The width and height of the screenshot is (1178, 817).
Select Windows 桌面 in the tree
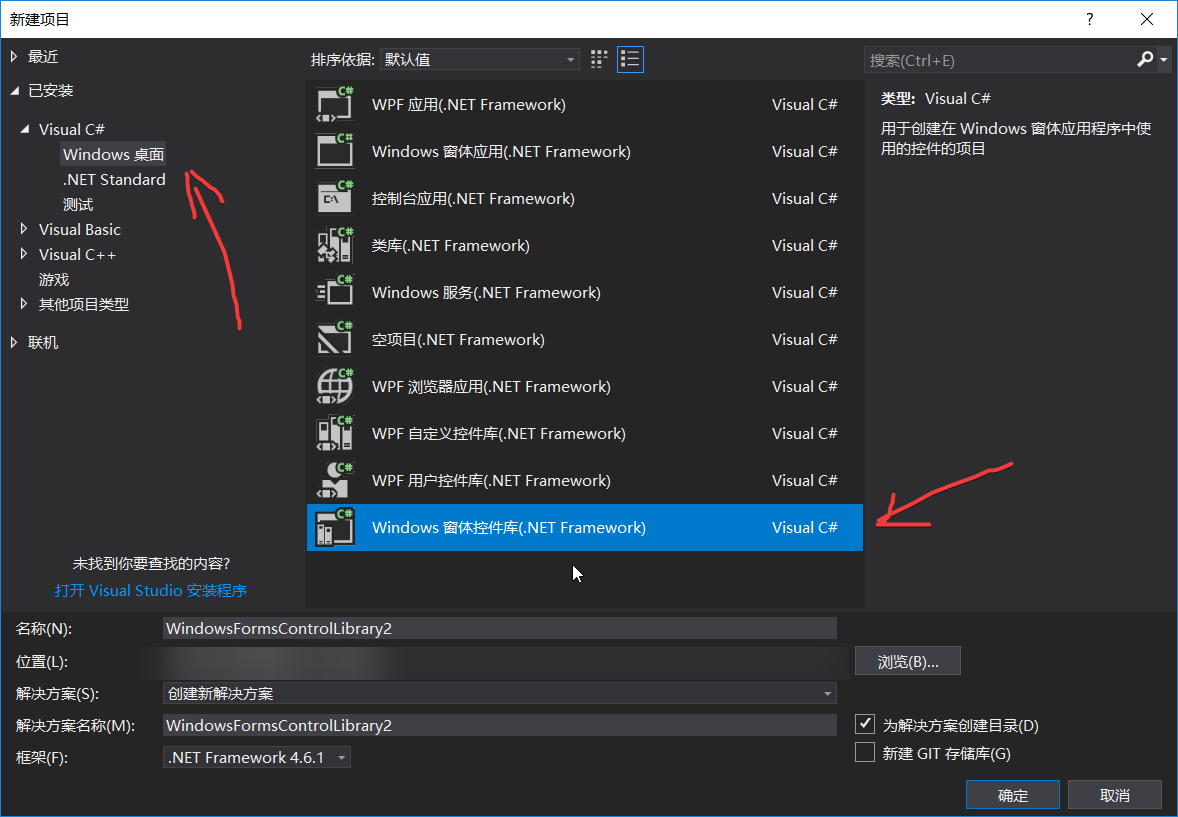click(x=113, y=154)
